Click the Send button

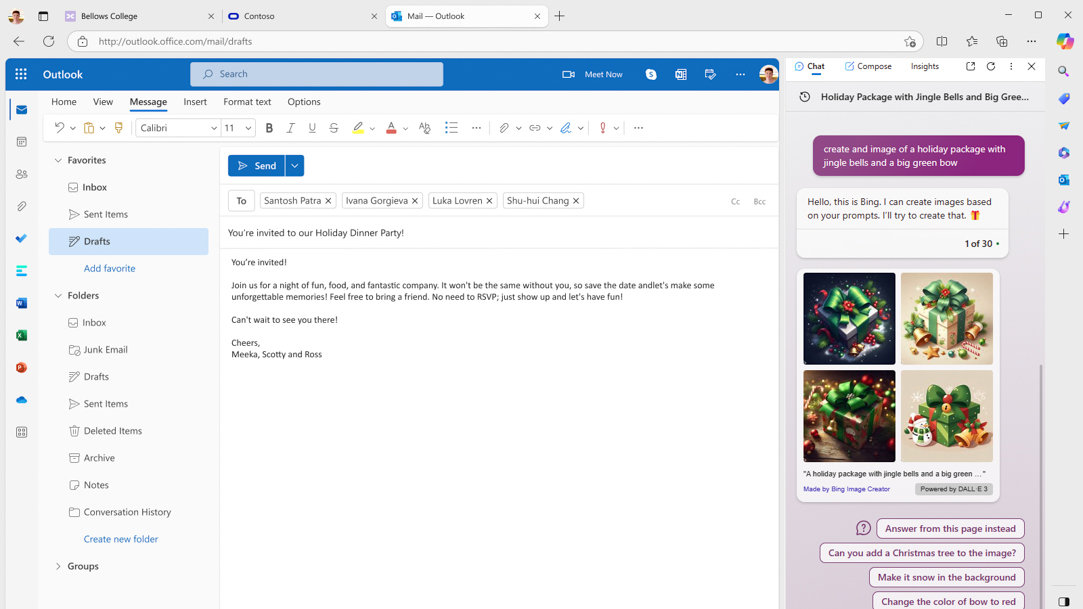coord(257,166)
